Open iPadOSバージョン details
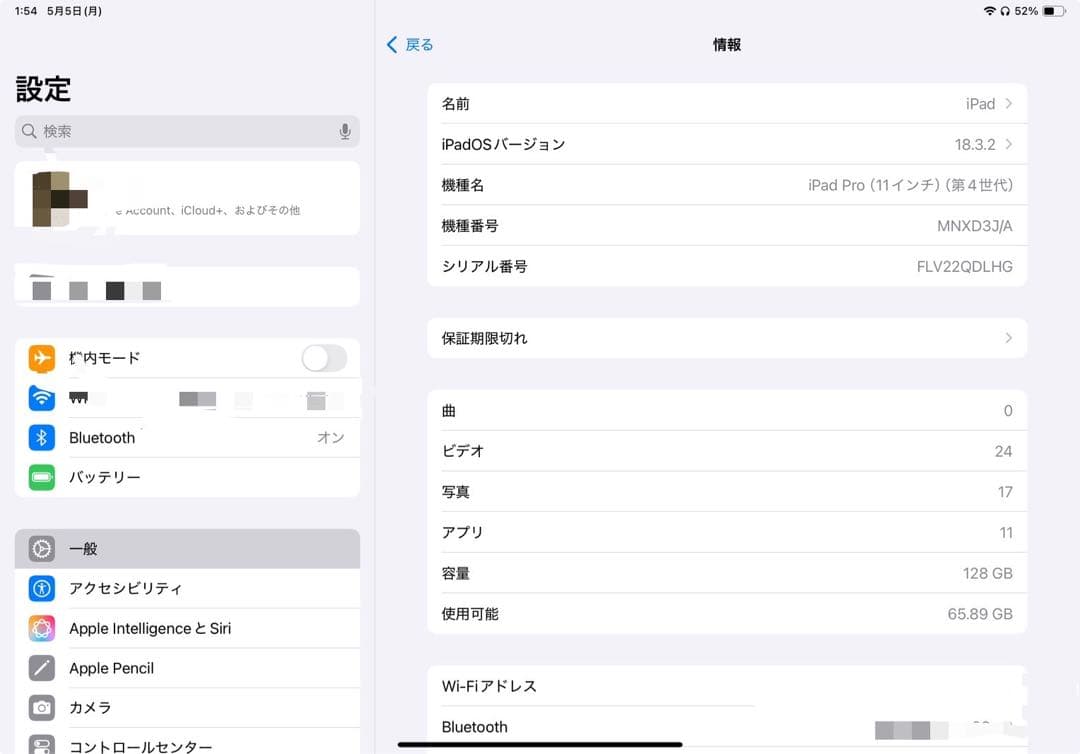The image size is (1080, 754). [x=727, y=144]
